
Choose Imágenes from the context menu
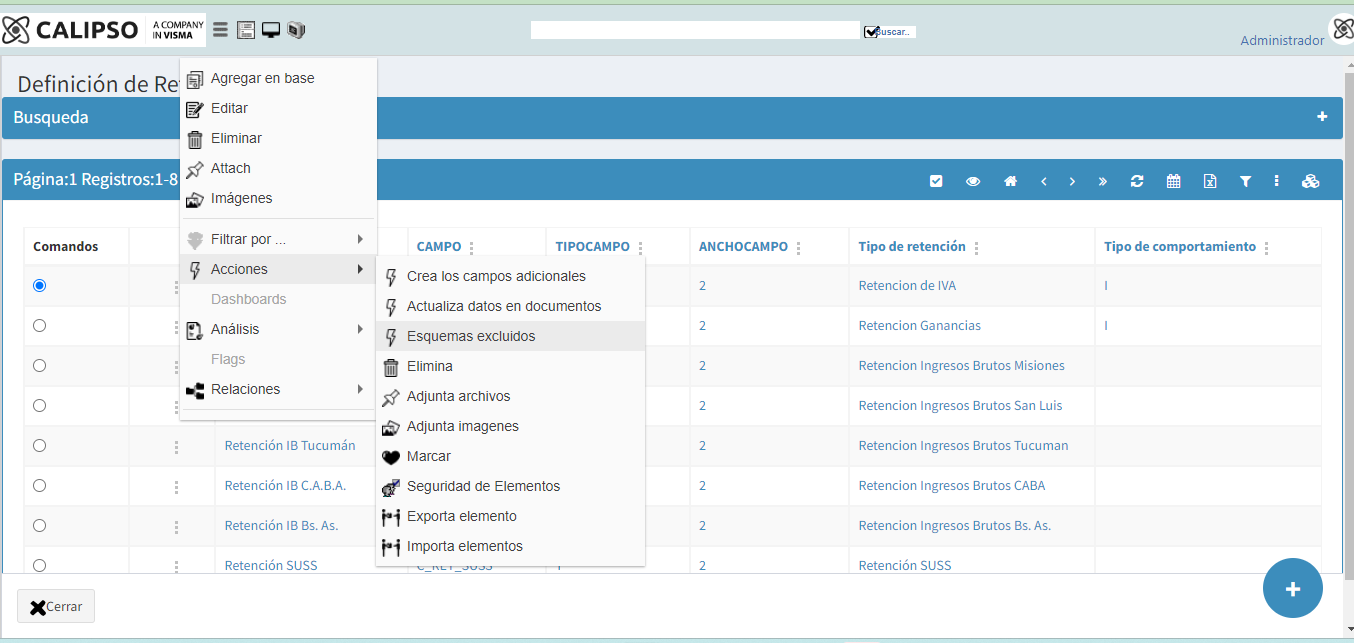click(x=278, y=198)
